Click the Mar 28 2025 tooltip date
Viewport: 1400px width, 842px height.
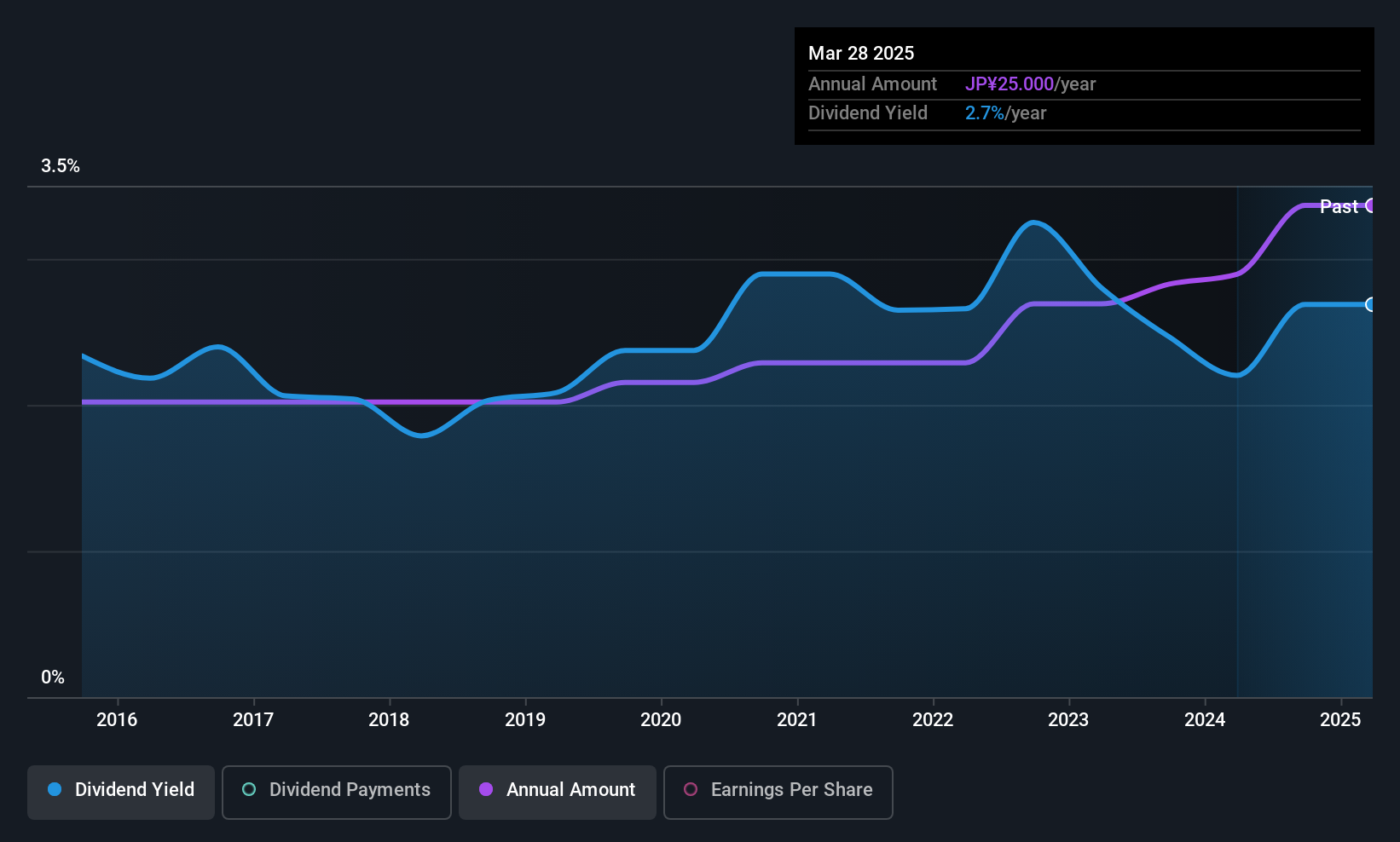pyautogui.click(x=861, y=54)
